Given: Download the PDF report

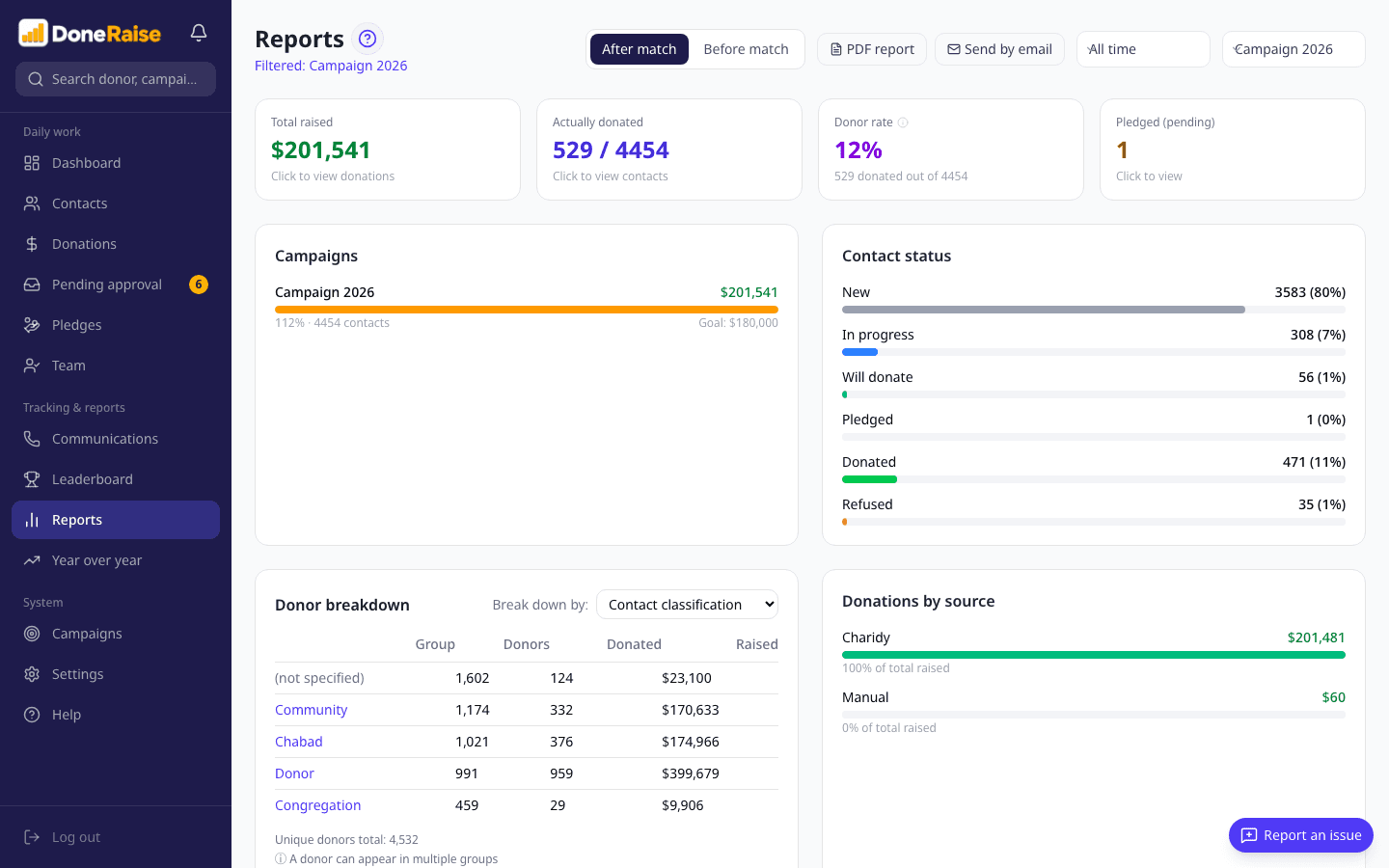Looking at the screenshot, I should (x=872, y=49).
